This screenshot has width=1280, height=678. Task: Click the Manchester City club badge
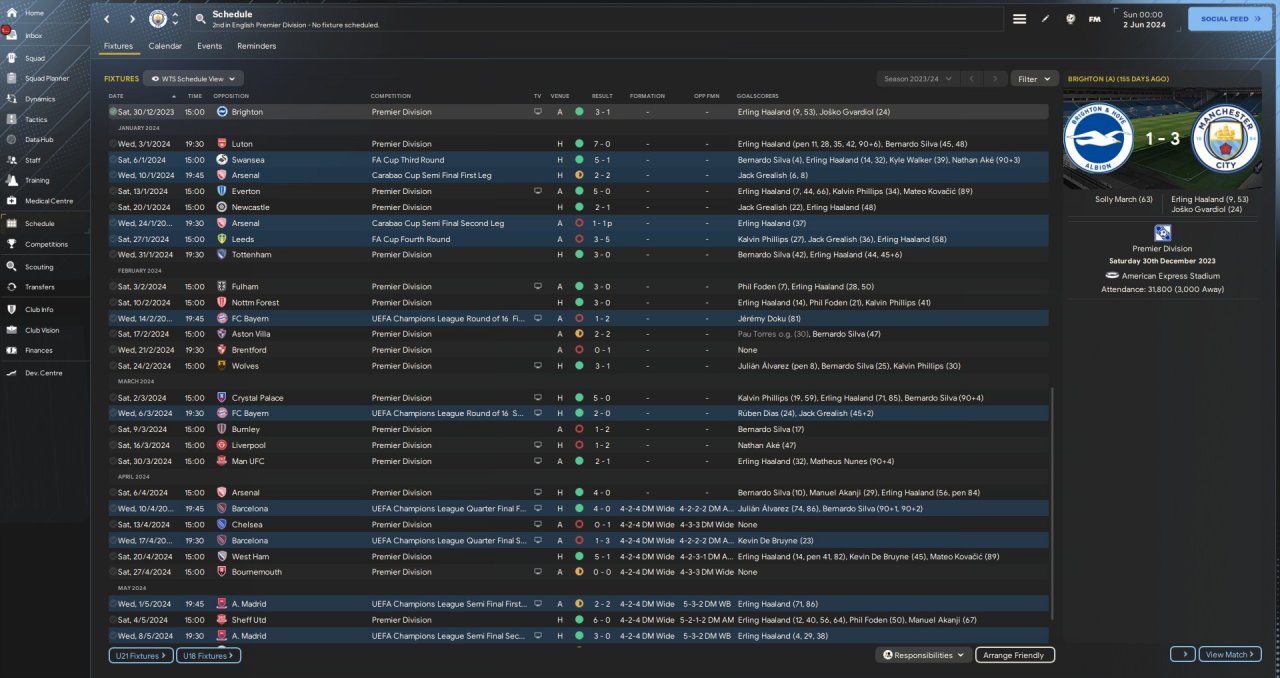pyautogui.click(x=158, y=19)
